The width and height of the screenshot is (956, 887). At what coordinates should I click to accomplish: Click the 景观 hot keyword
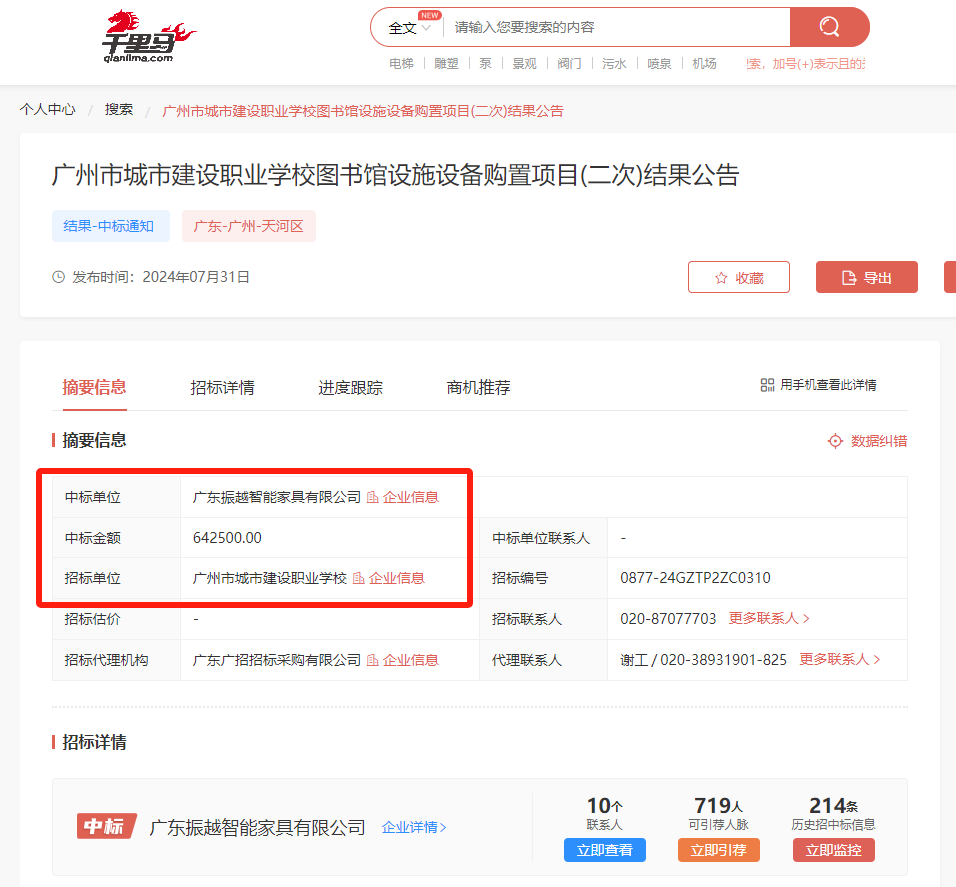point(524,63)
